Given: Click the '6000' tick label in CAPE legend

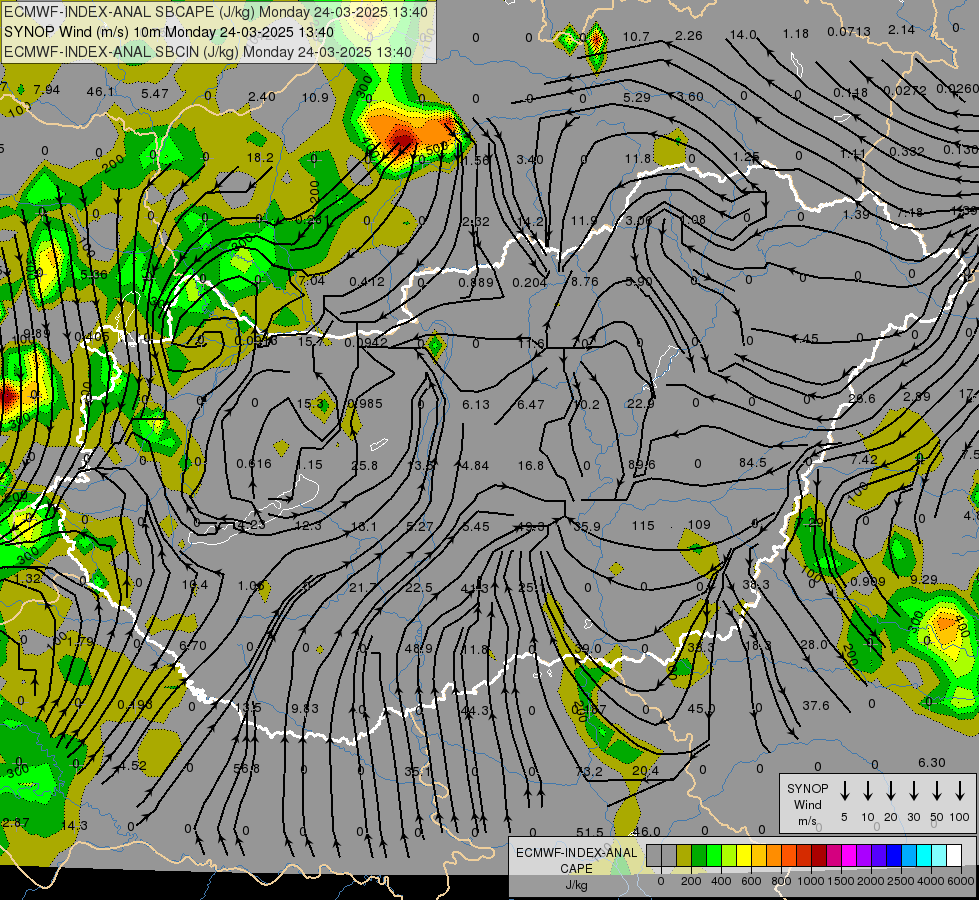Looking at the screenshot, I should [x=960, y=881].
